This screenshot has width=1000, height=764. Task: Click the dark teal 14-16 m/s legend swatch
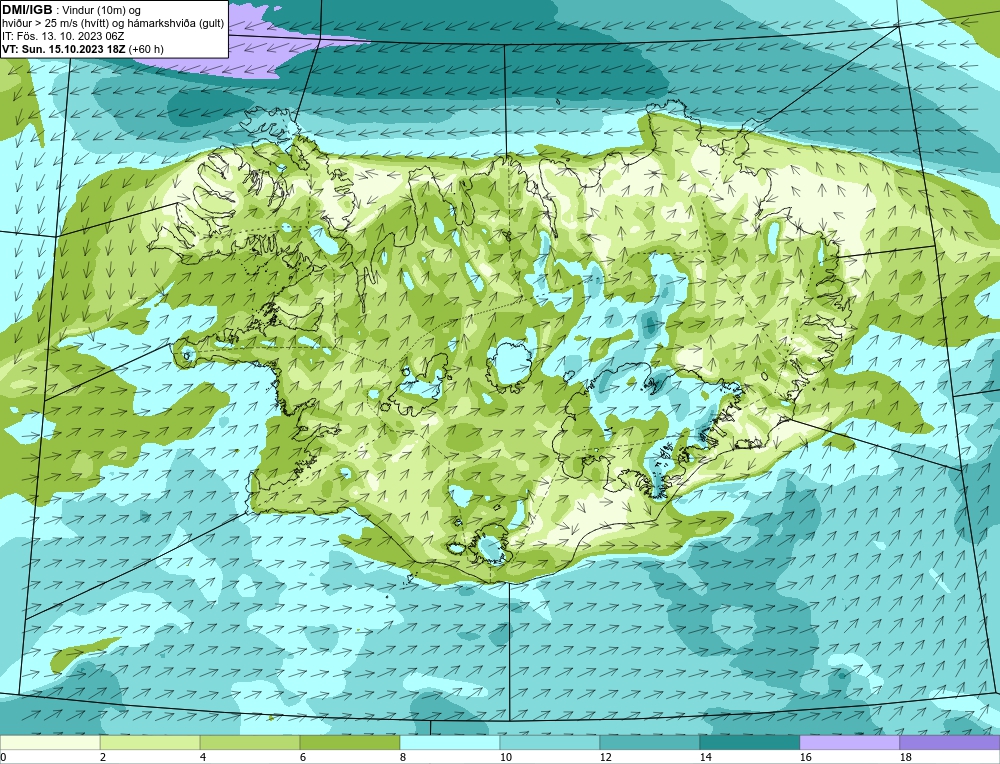point(750,743)
